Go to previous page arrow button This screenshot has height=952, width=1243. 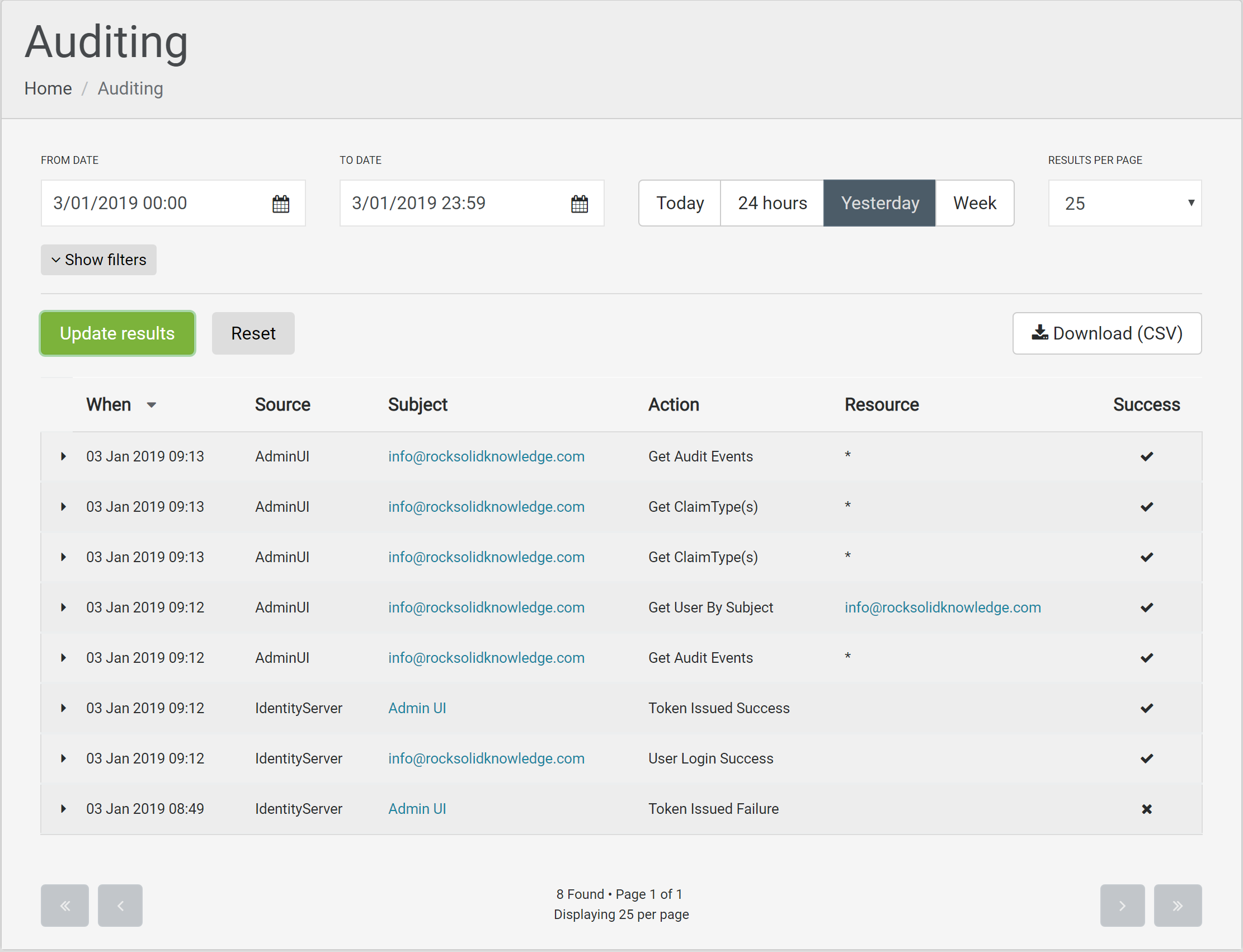tap(120, 906)
